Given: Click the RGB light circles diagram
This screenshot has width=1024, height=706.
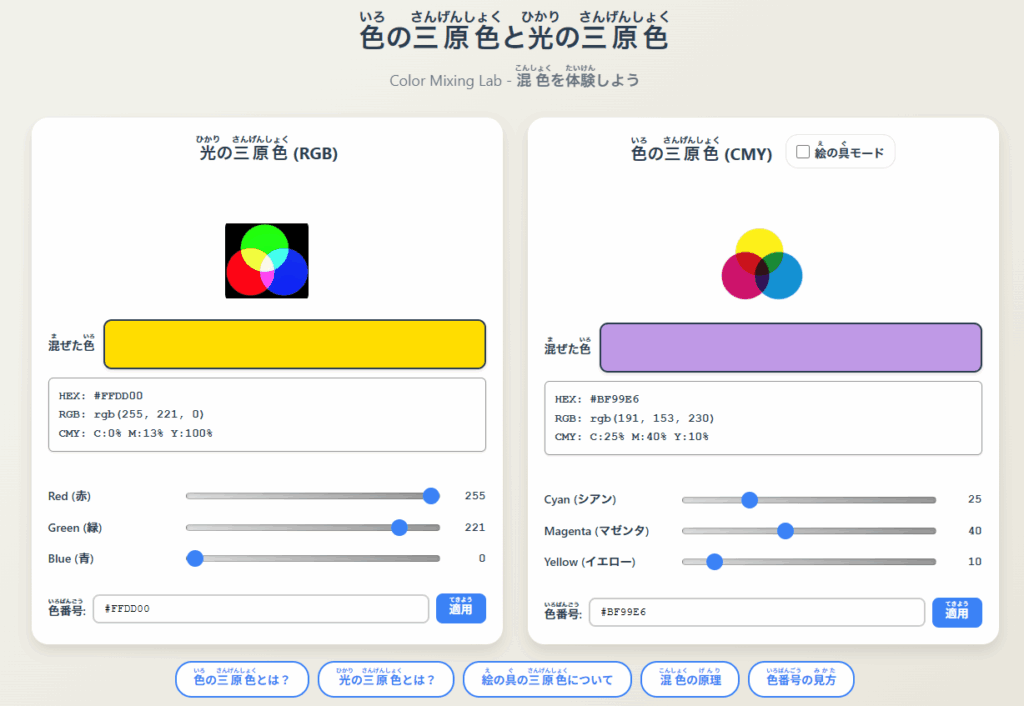Looking at the screenshot, I should 267,260.
